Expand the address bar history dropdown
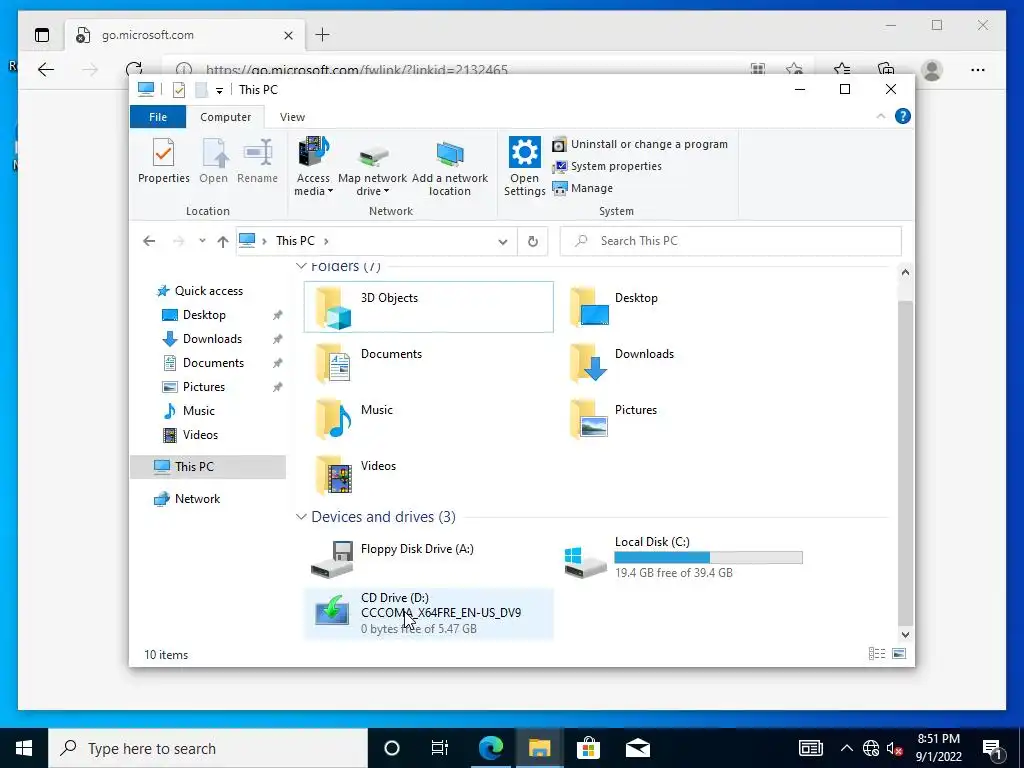Image resolution: width=1024 pixels, height=768 pixels. [502, 242]
